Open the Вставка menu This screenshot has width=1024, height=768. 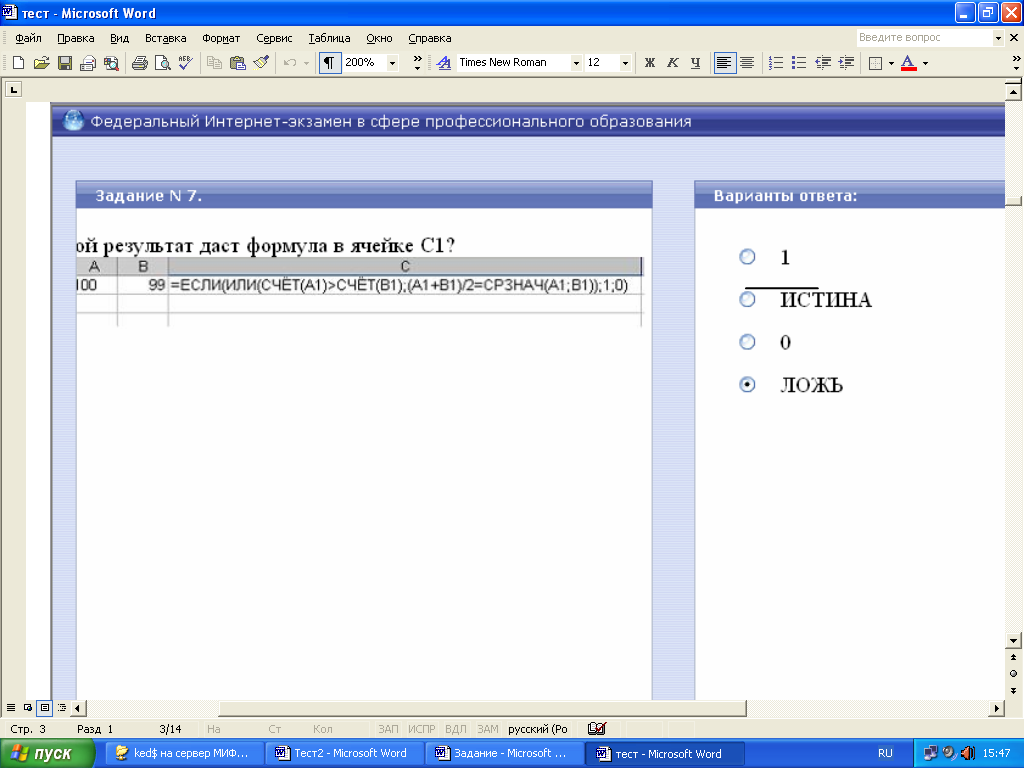click(165, 38)
